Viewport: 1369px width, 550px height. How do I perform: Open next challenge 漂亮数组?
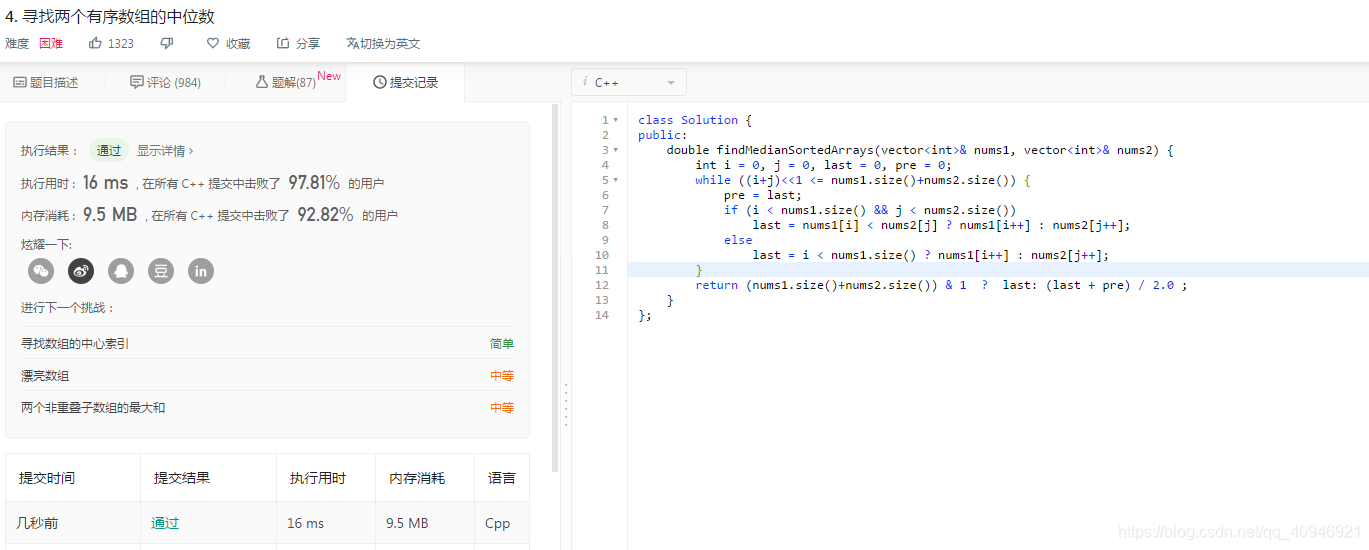coord(45,376)
